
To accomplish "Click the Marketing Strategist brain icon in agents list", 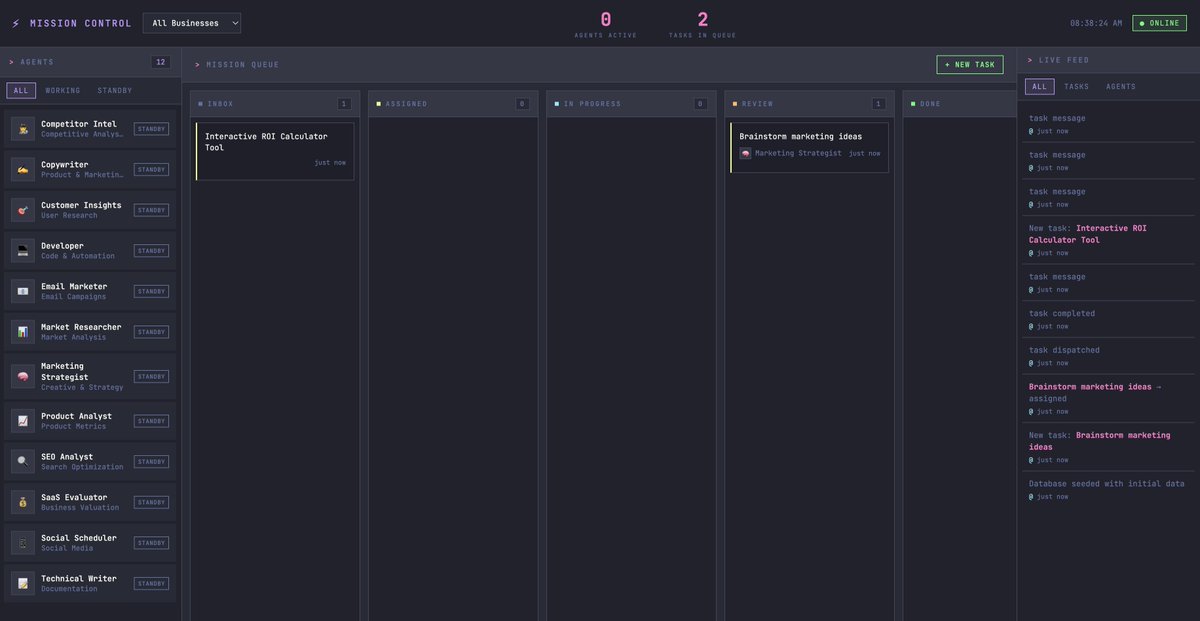I will pyautogui.click(x=23, y=376).
